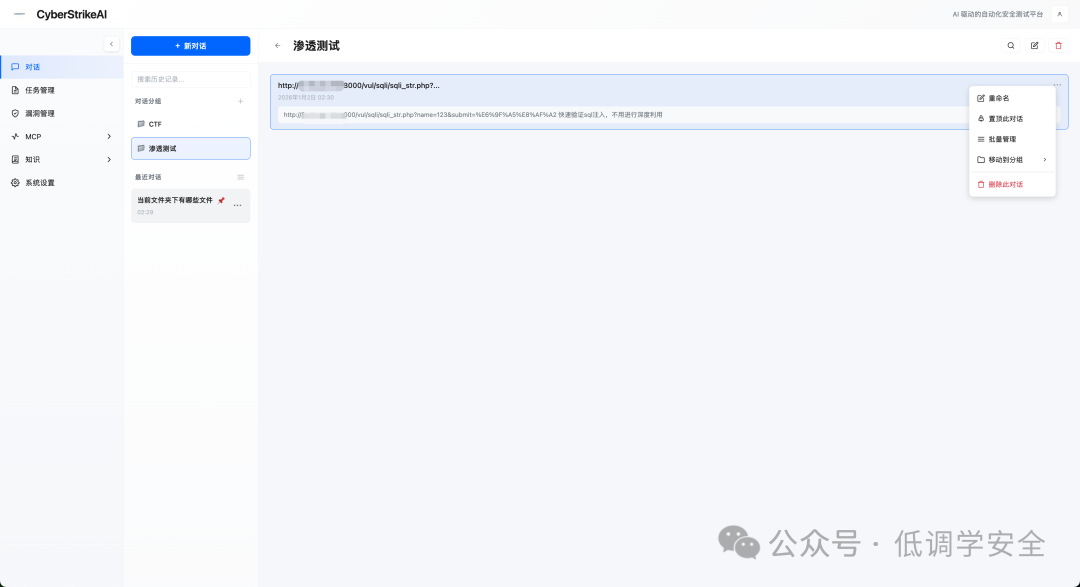This screenshot has width=1080, height=587.
Task: Choose 批量管理 from the context menu
Action: 1012,139
